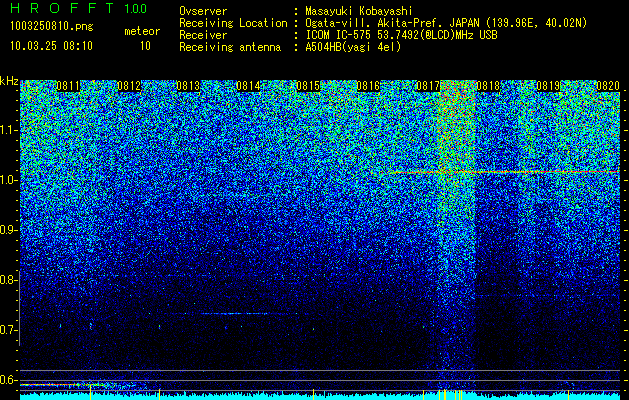Image resolution: width=629 pixels, height=400 pixels.
Task: Click the 0.6 kHz axis label
Action: pos(9,380)
